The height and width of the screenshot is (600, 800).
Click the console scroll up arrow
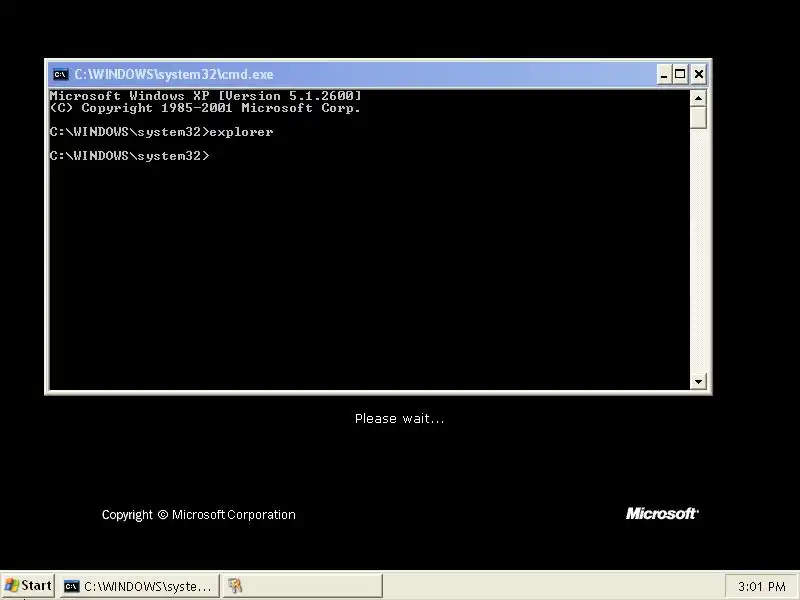(698, 97)
